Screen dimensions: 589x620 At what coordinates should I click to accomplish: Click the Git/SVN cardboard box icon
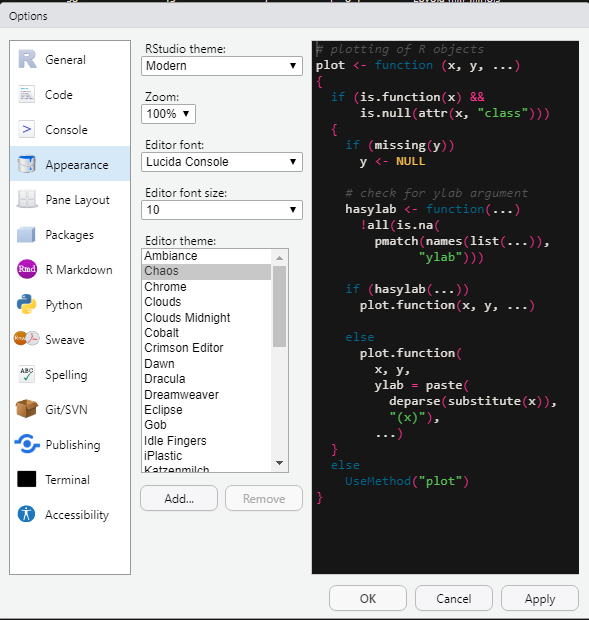[27, 408]
